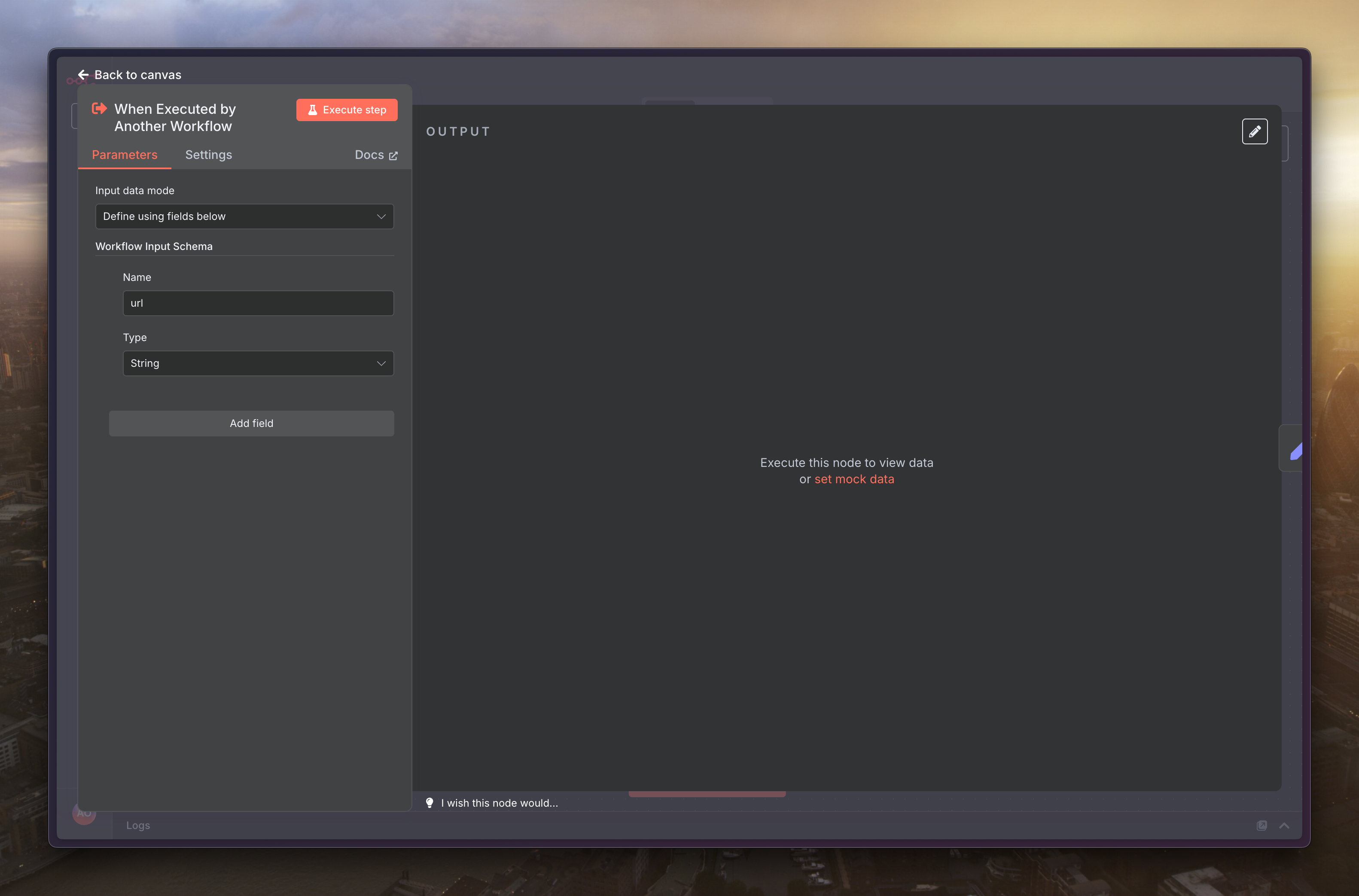This screenshot has width=1359, height=896.
Task: Click the back arrow icon
Action: [x=83, y=75]
